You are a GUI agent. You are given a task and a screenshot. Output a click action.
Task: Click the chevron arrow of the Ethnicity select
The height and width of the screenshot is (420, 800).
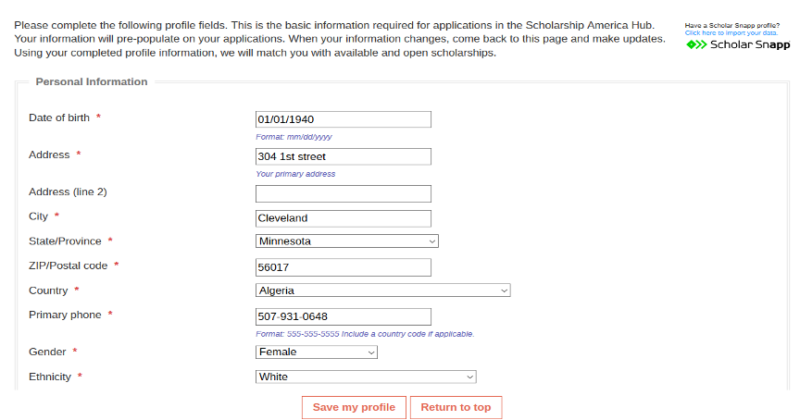tap(469, 377)
